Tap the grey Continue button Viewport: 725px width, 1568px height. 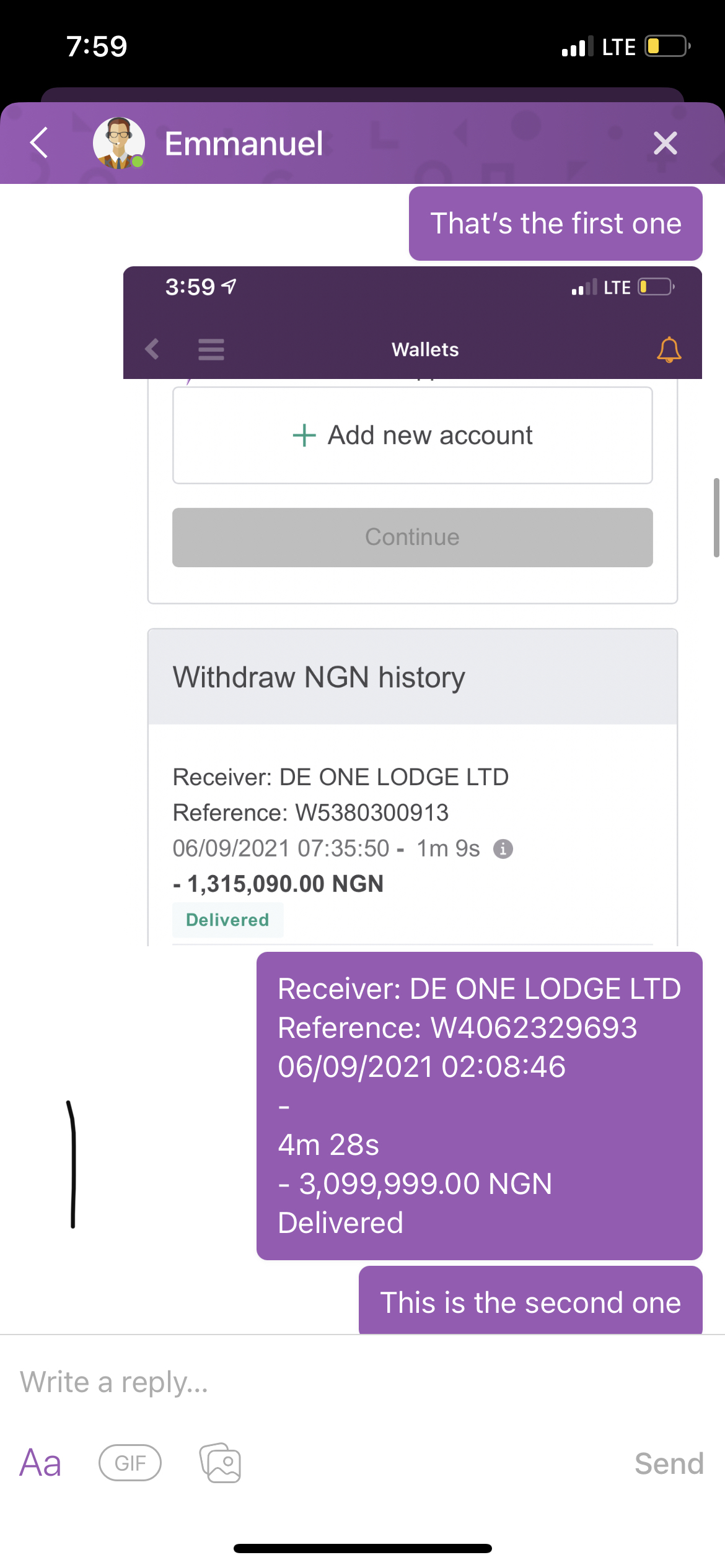413,537
